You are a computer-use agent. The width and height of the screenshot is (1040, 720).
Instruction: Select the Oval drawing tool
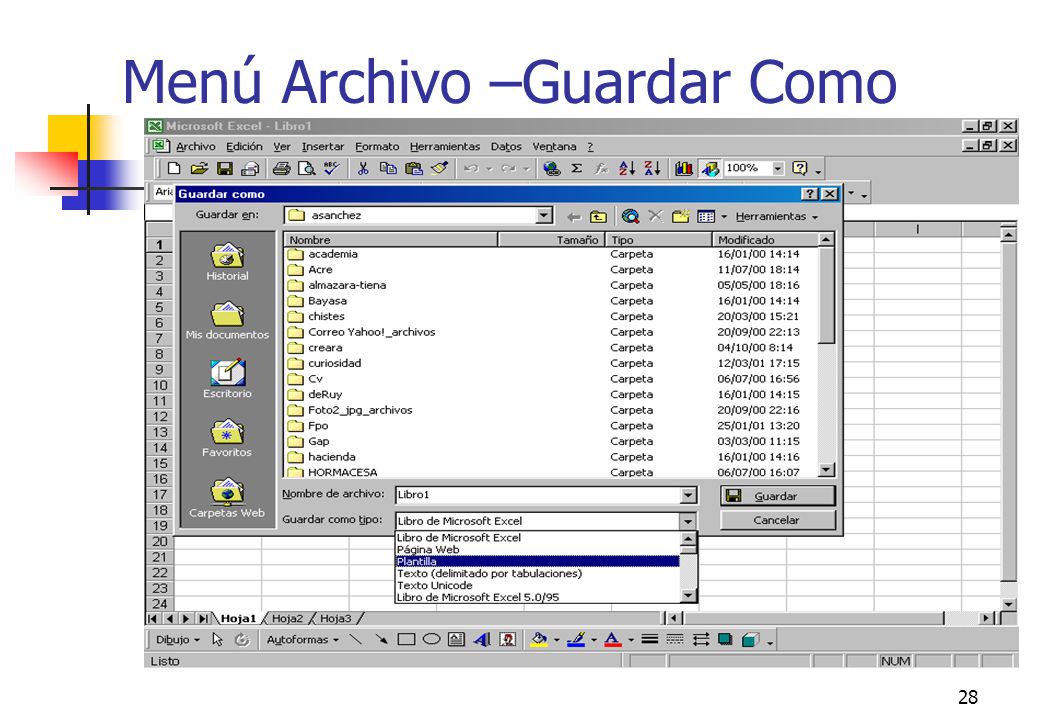click(x=431, y=639)
